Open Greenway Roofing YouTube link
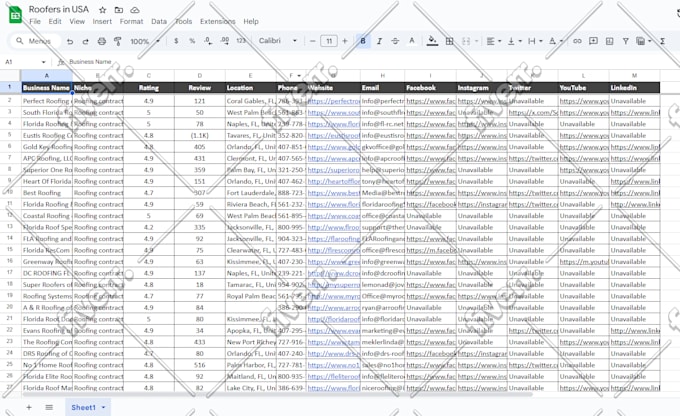This screenshot has height=416, width=680. tap(584, 262)
